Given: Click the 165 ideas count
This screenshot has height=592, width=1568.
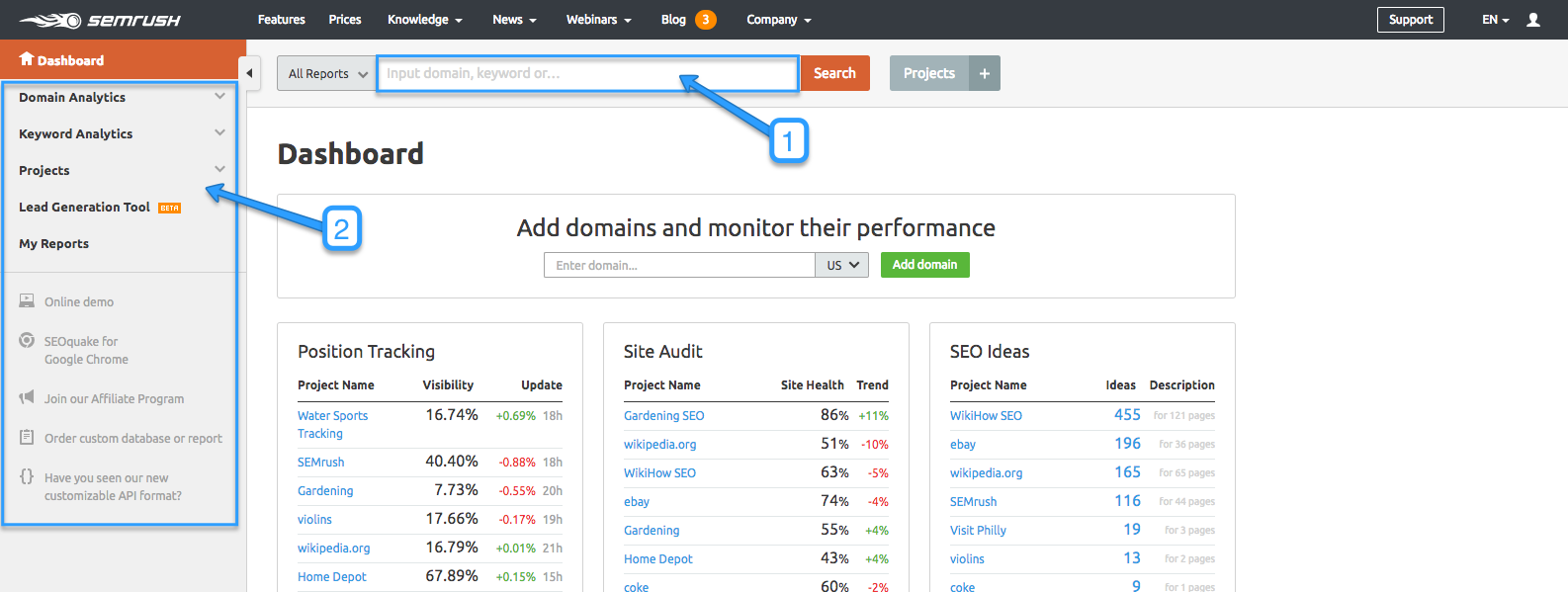Looking at the screenshot, I should [x=1127, y=471].
